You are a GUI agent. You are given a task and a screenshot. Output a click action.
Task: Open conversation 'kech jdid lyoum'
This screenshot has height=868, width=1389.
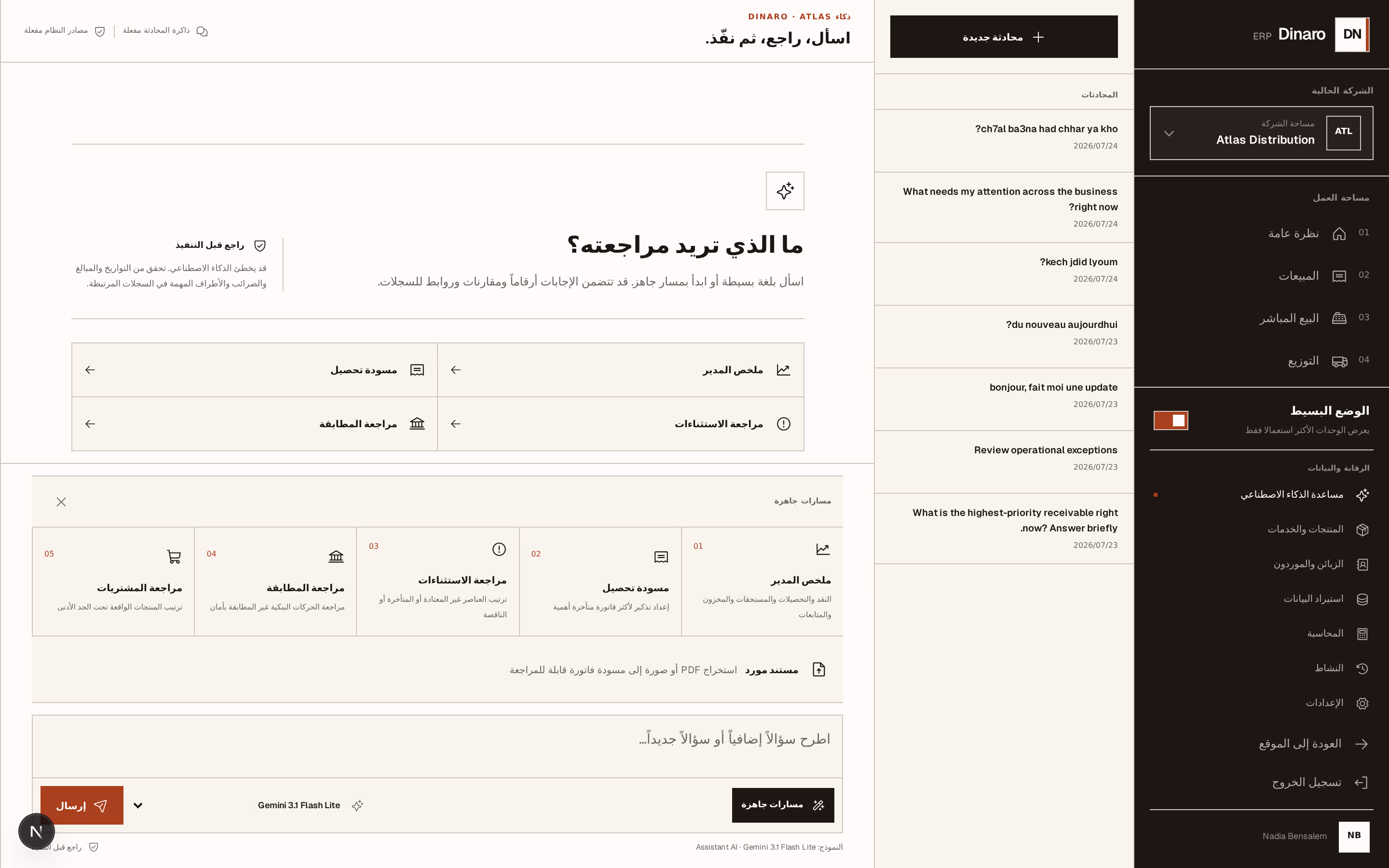[1004, 274]
